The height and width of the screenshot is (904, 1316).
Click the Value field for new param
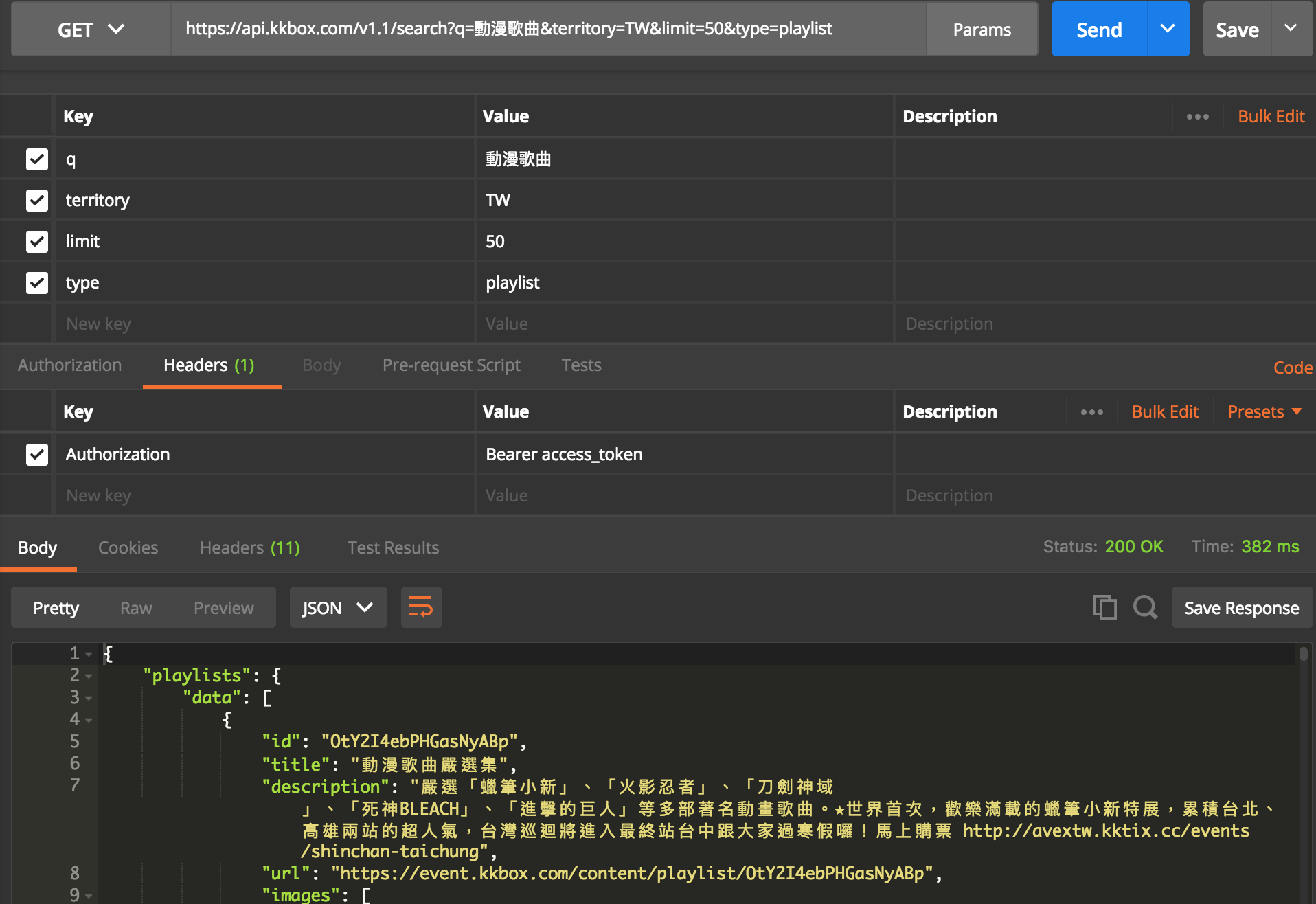[684, 324]
